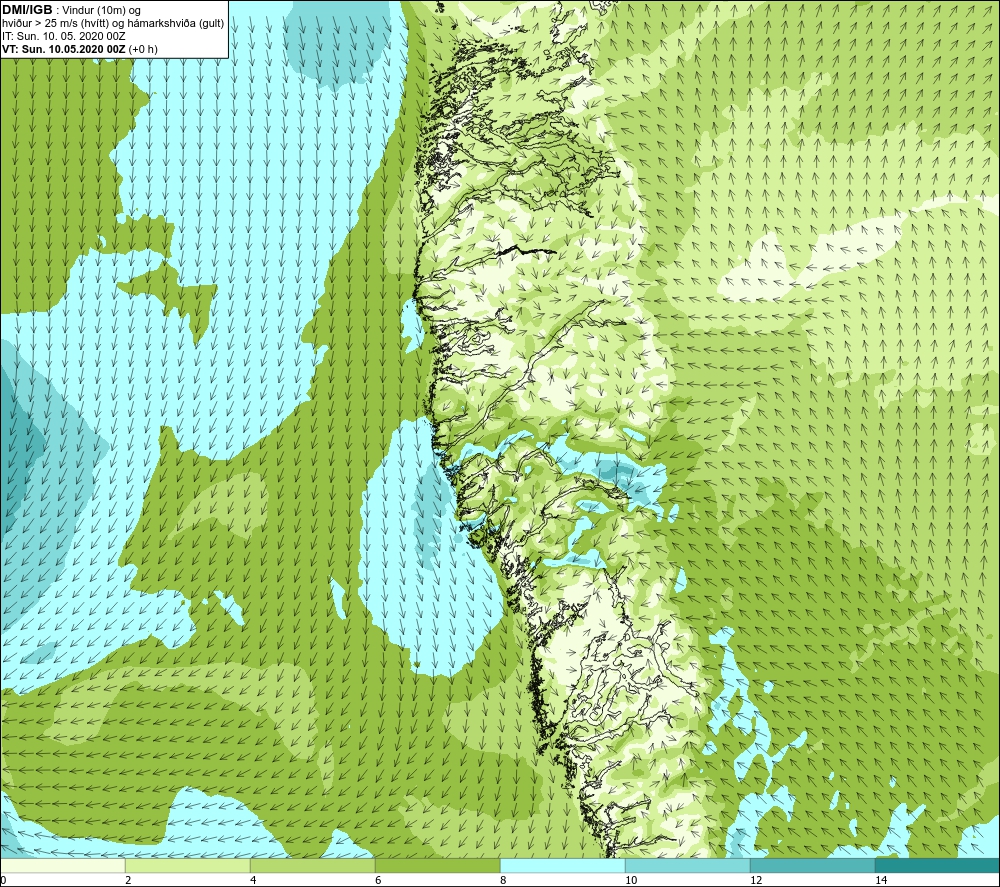The image size is (1000, 887).
Task: Click the 'DMI/IGB' title text
Action: coord(27,10)
